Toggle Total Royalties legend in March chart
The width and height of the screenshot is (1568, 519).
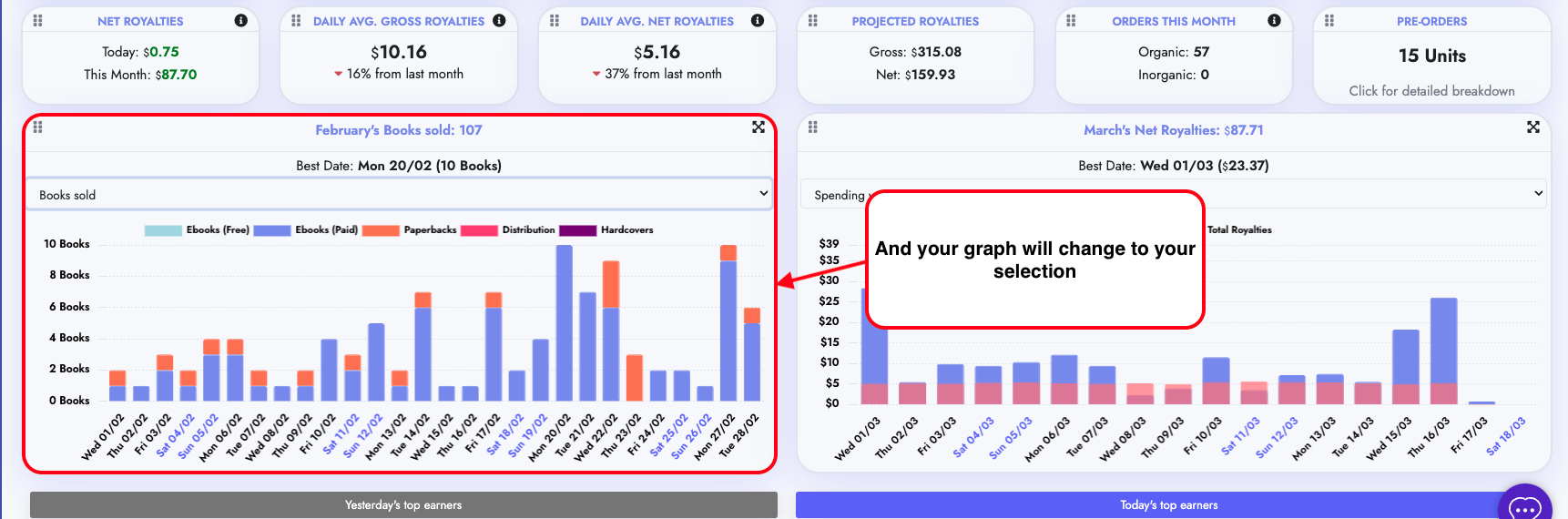(1239, 230)
